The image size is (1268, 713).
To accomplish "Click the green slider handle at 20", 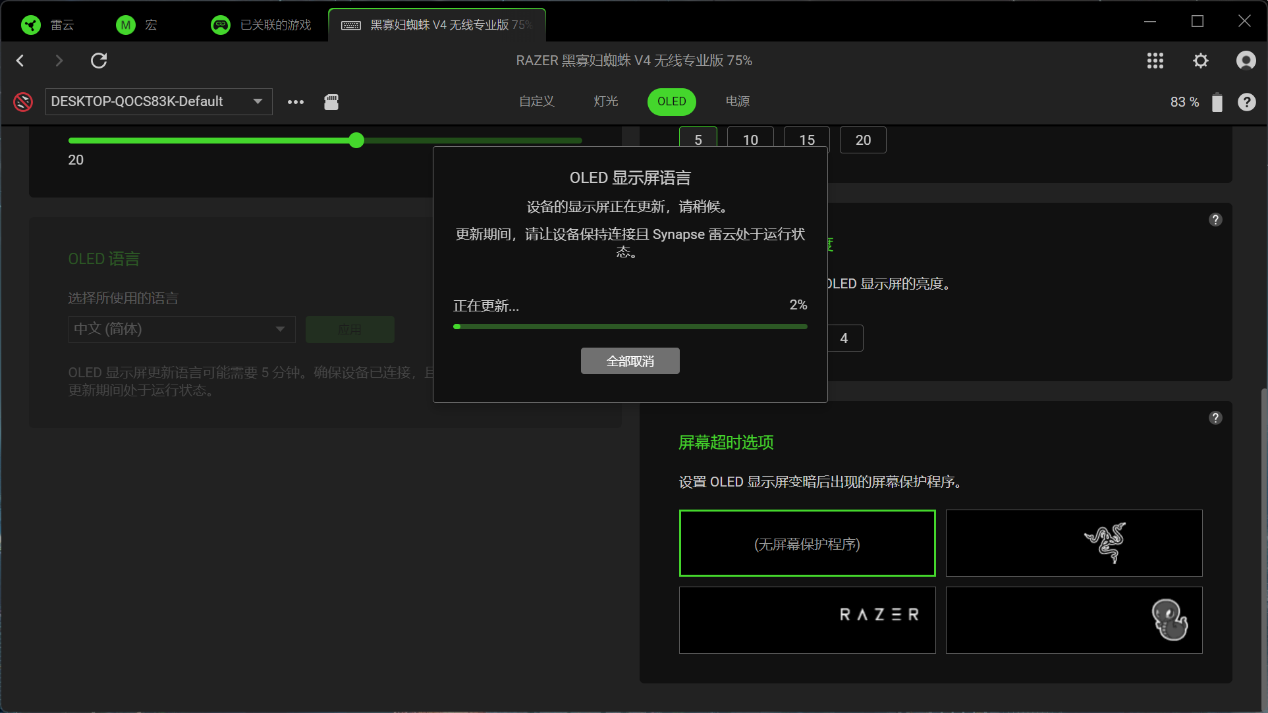I will click(356, 140).
